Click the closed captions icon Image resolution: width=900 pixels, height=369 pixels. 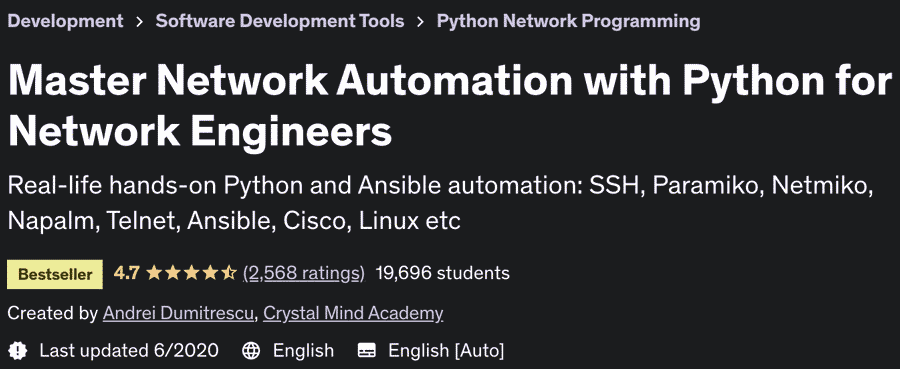click(366, 350)
